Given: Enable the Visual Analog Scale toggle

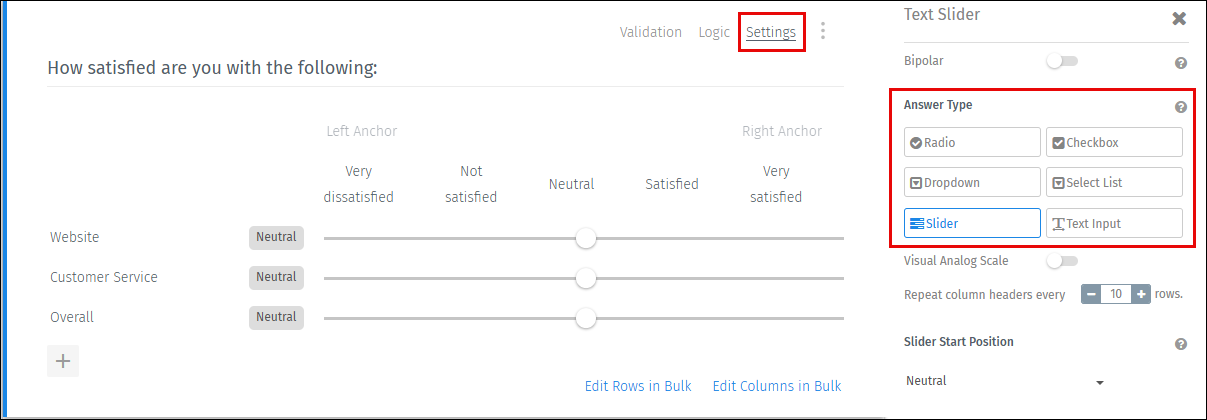Looking at the screenshot, I should coord(1061,262).
